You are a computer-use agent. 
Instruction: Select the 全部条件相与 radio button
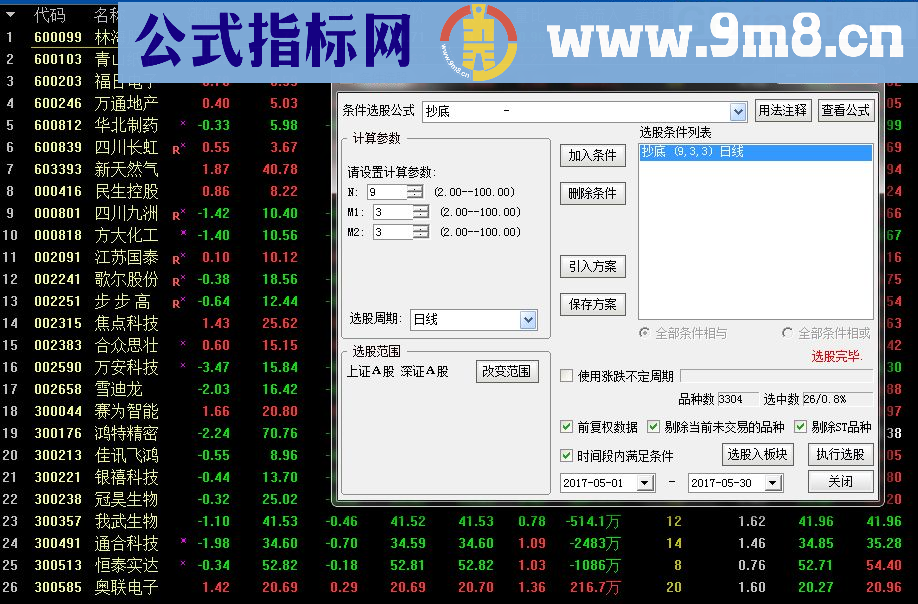pyautogui.click(x=645, y=333)
